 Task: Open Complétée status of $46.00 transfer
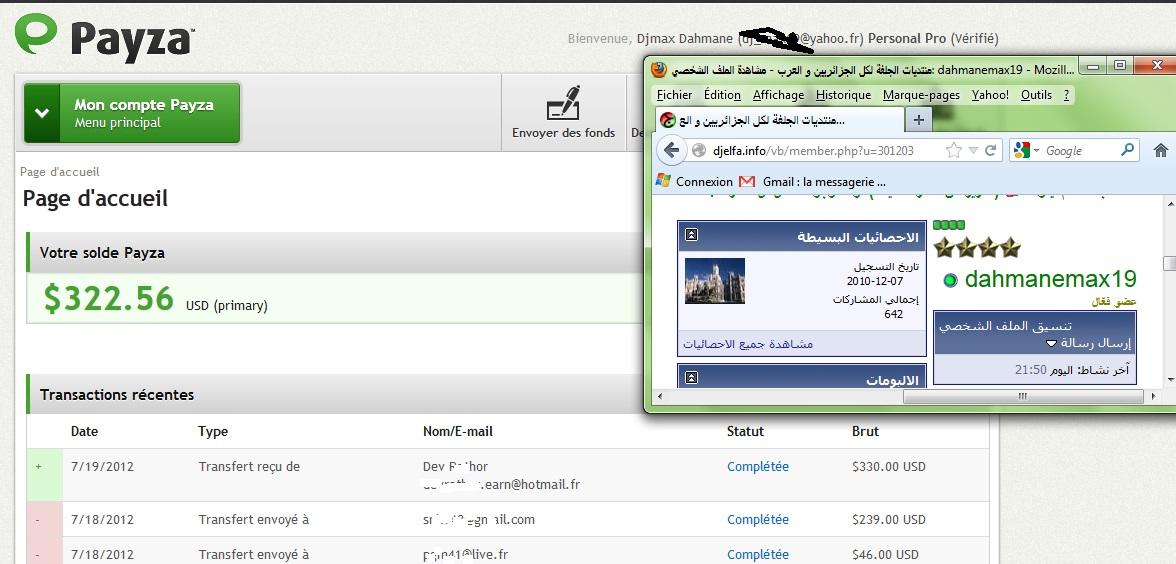pos(758,555)
